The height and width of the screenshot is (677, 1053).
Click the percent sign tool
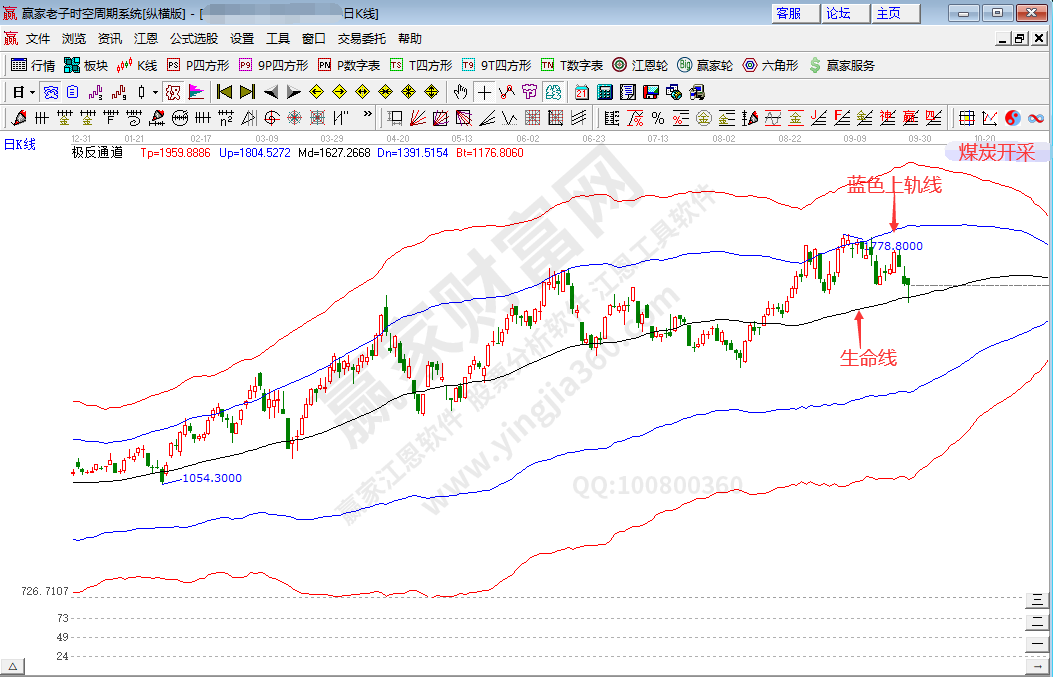pos(657,118)
